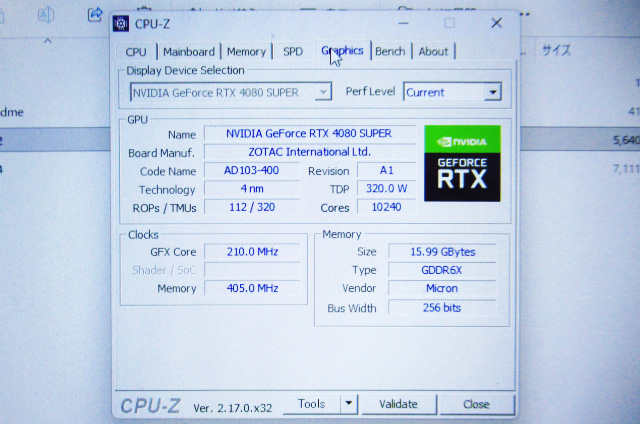Click the Close button at bottom
The image size is (640, 424).
tap(476, 404)
